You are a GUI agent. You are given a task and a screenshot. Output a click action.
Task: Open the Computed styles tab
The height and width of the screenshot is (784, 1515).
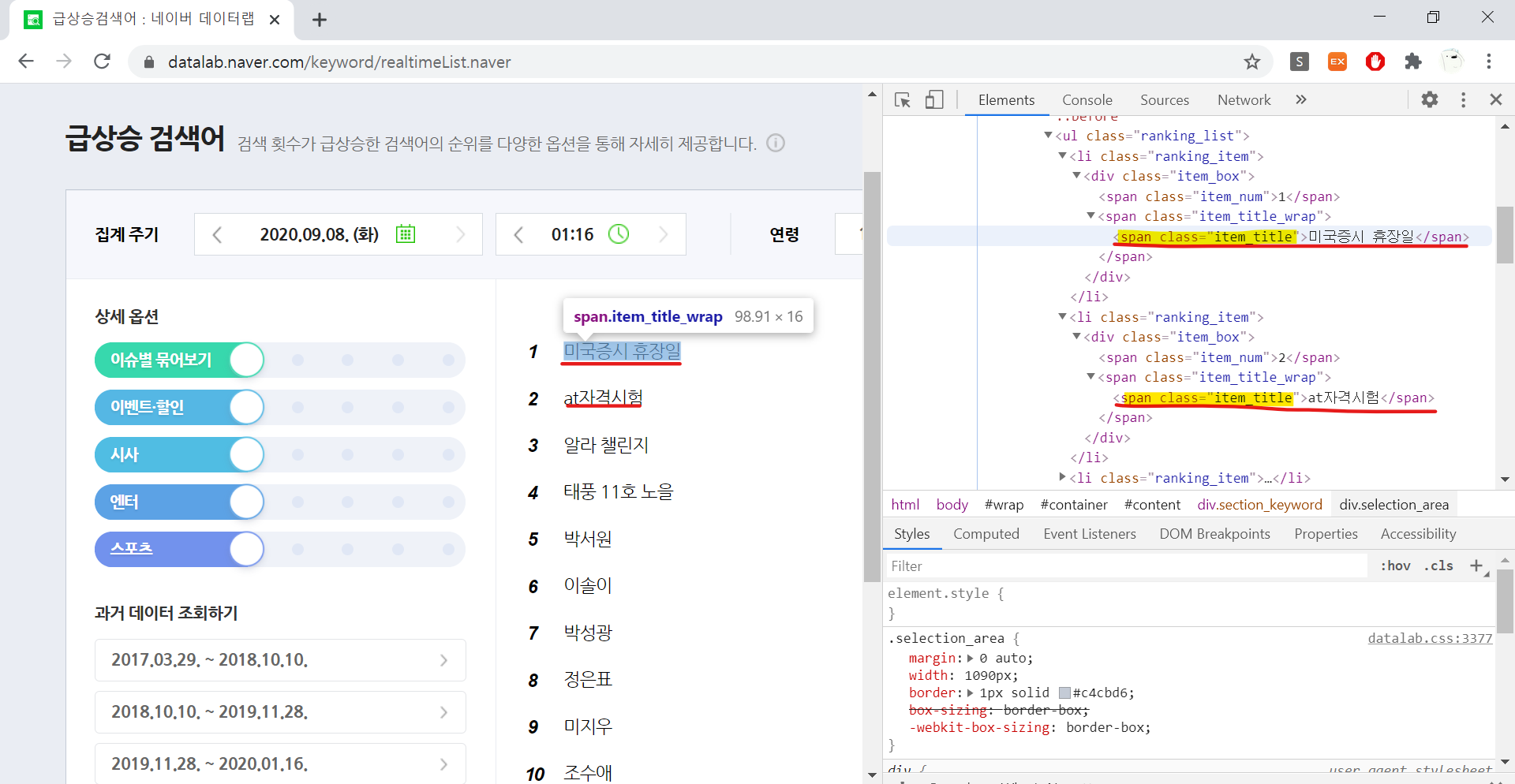point(986,534)
